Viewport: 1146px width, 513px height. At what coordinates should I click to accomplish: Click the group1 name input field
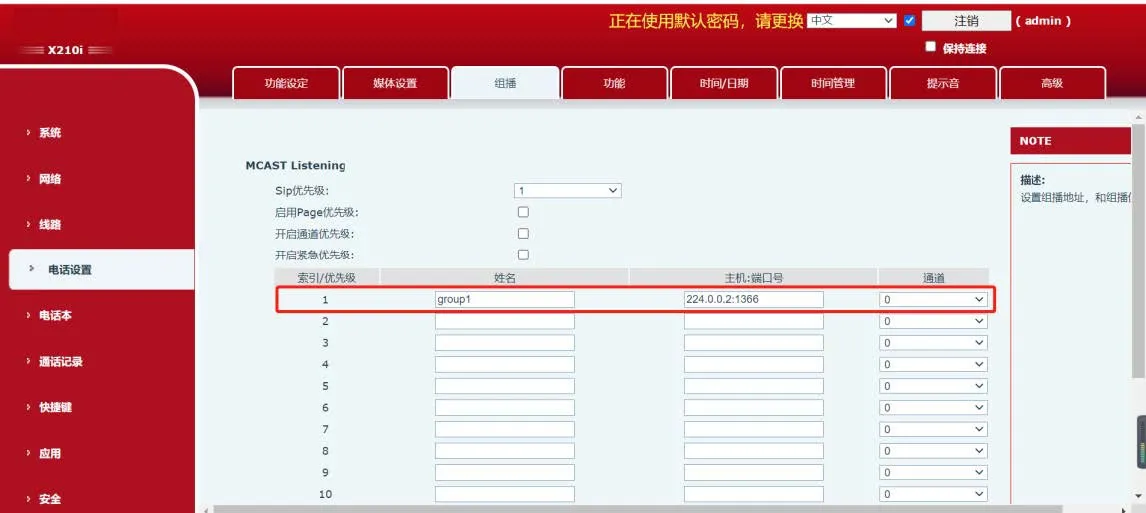pos(504,299)
